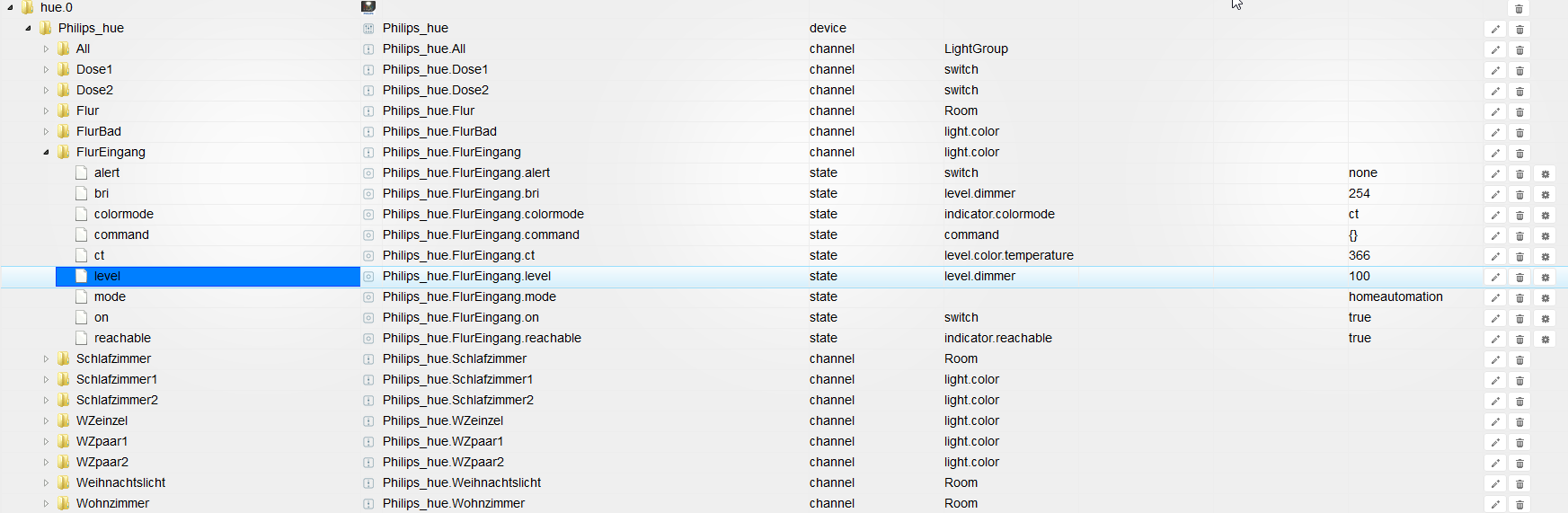Delete the Philips_hue.Wohnzimmer channel
Viewport: 1568px width, 513px height.
(x=1519, y=505)
